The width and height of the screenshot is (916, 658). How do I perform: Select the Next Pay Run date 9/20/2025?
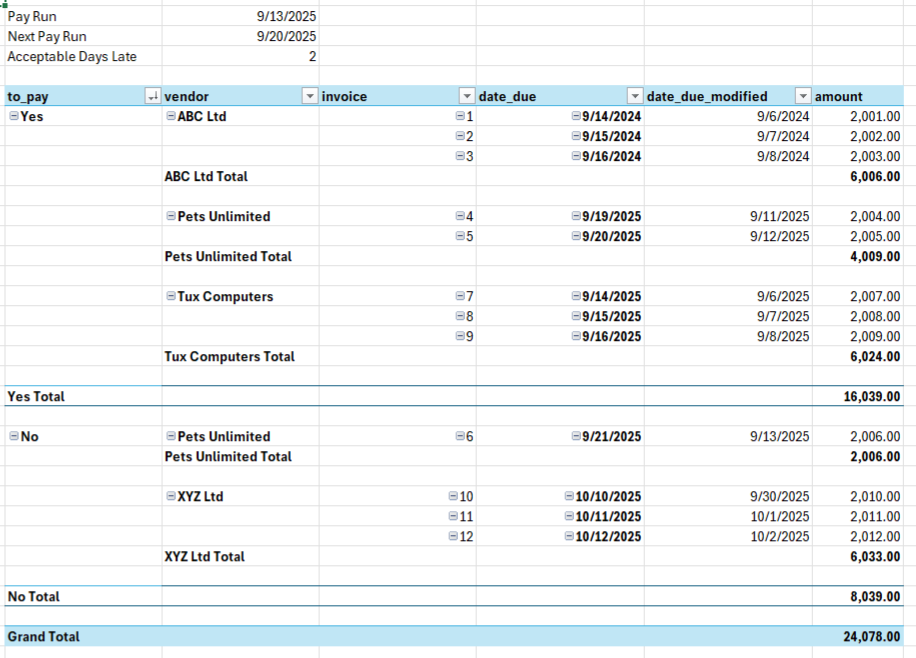point(286,36)
